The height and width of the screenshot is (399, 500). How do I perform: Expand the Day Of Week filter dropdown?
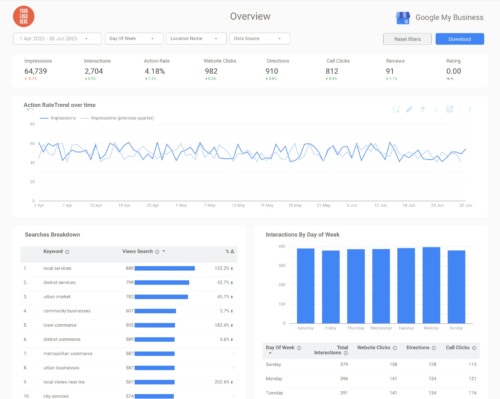click(134, 39)
